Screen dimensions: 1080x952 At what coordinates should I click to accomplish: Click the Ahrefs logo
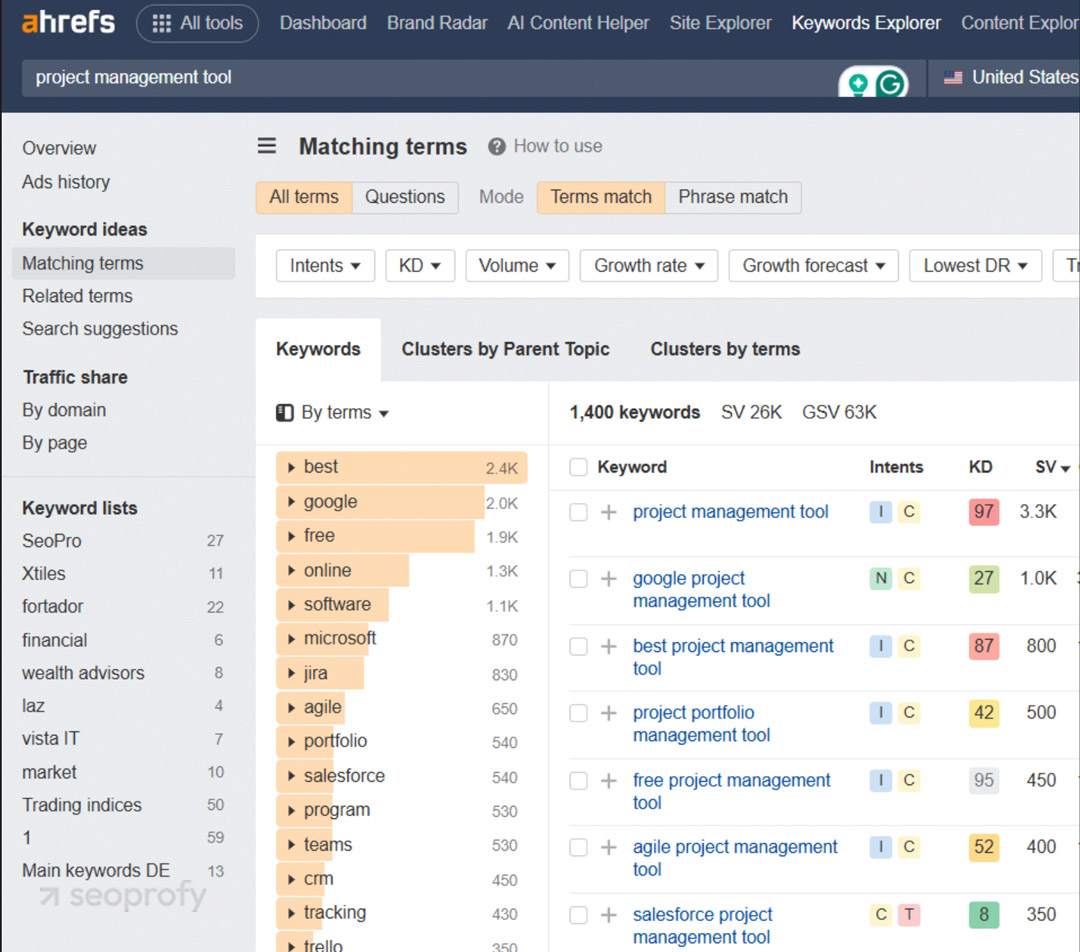[x=68, y=22]
